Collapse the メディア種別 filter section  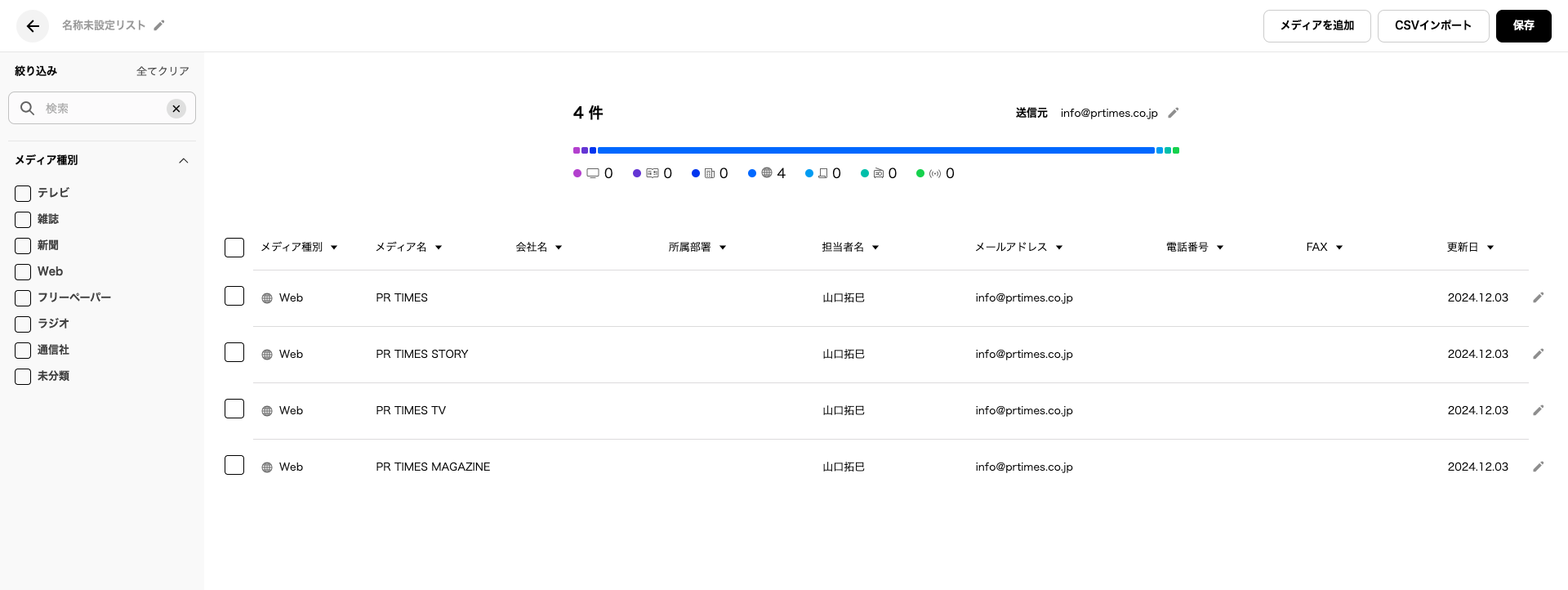183,161
